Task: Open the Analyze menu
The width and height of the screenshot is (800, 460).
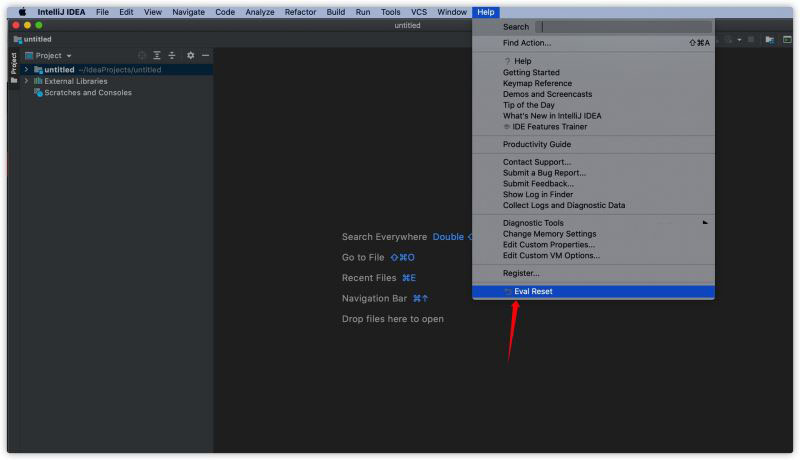Action: (260, 12)
